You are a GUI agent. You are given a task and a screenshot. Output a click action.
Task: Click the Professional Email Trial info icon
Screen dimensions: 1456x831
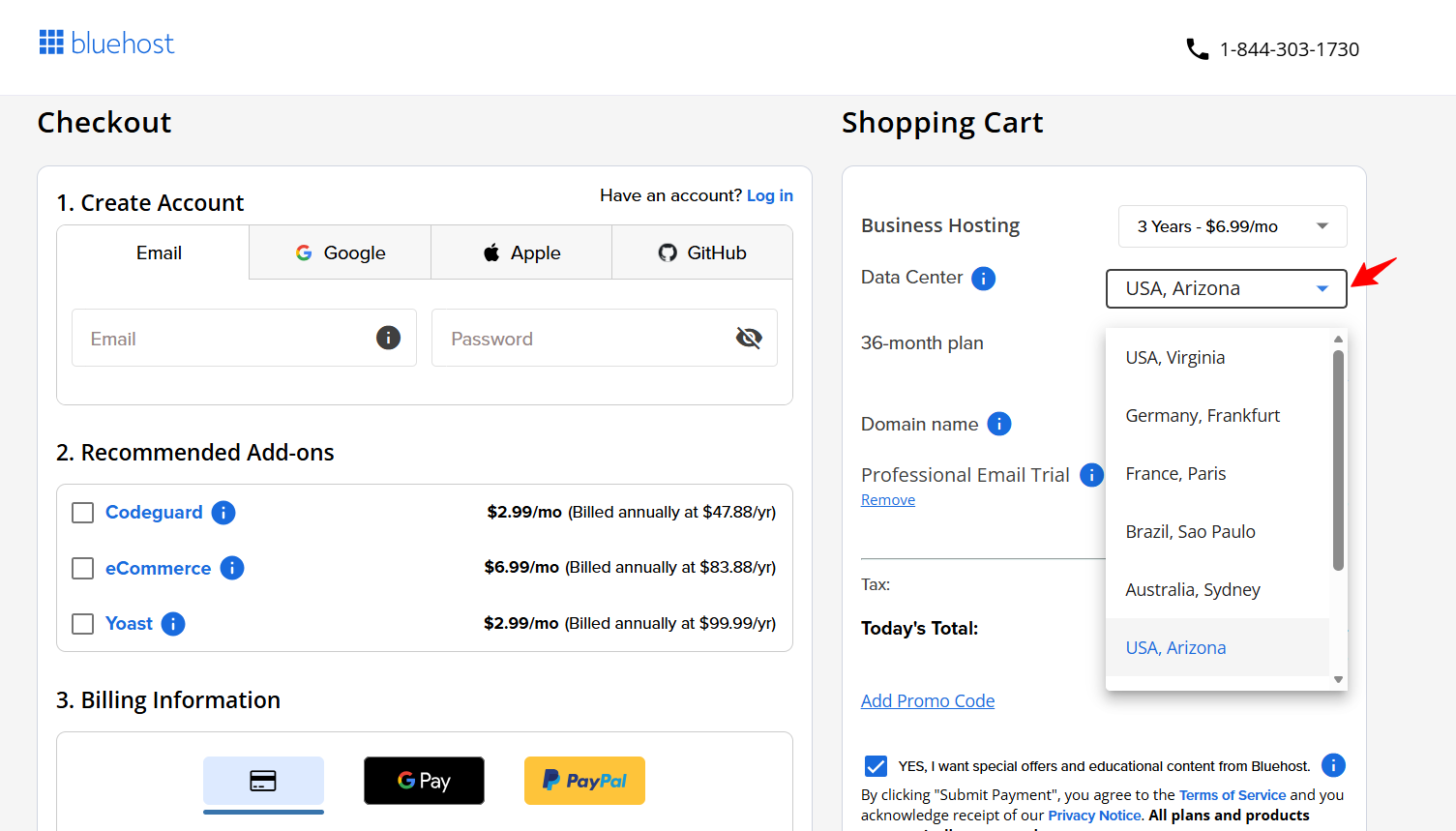pos(1091,475)
